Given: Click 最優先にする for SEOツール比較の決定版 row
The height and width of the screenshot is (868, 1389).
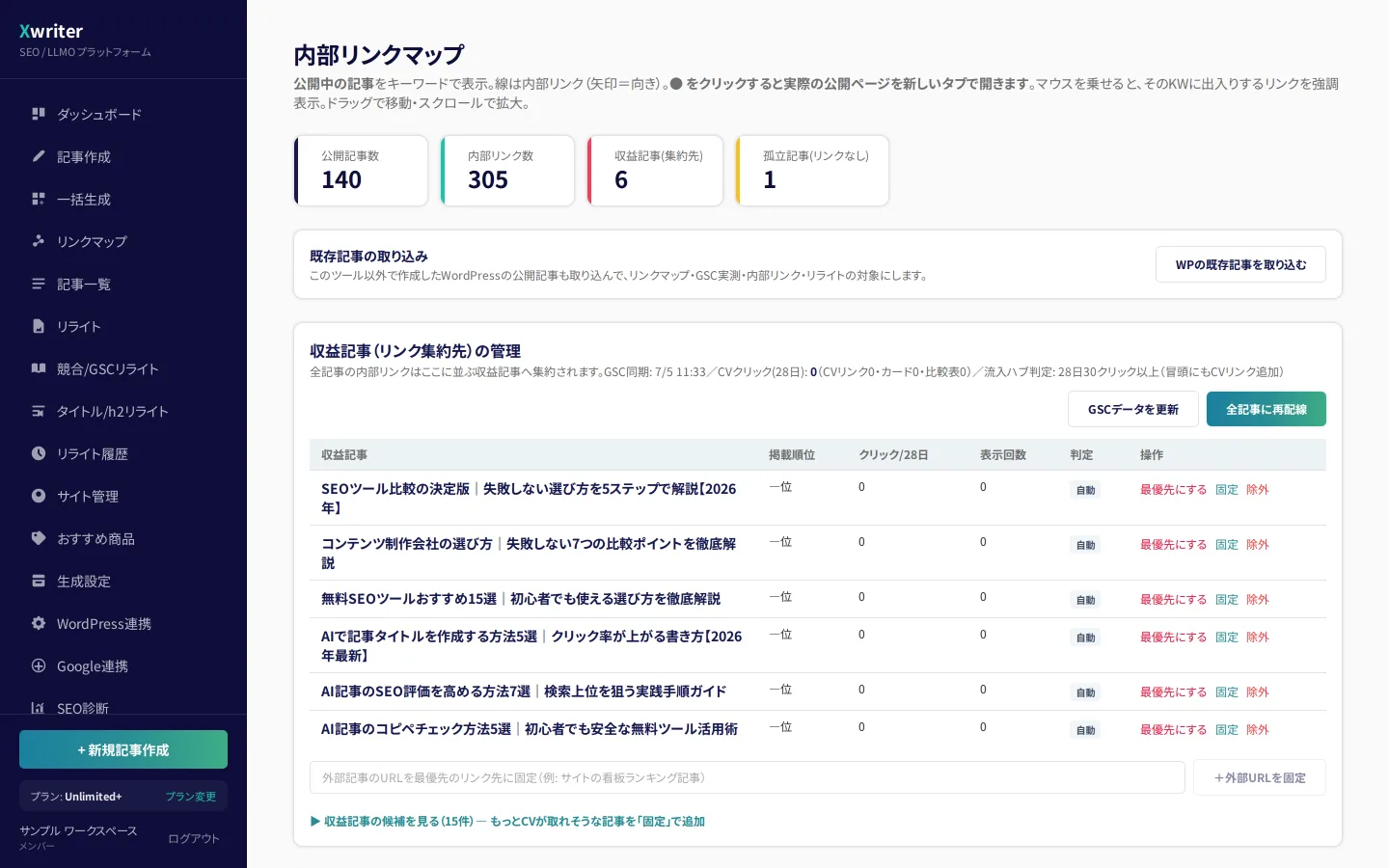Looking at the screenshot, I should [x=1173, y=490].
